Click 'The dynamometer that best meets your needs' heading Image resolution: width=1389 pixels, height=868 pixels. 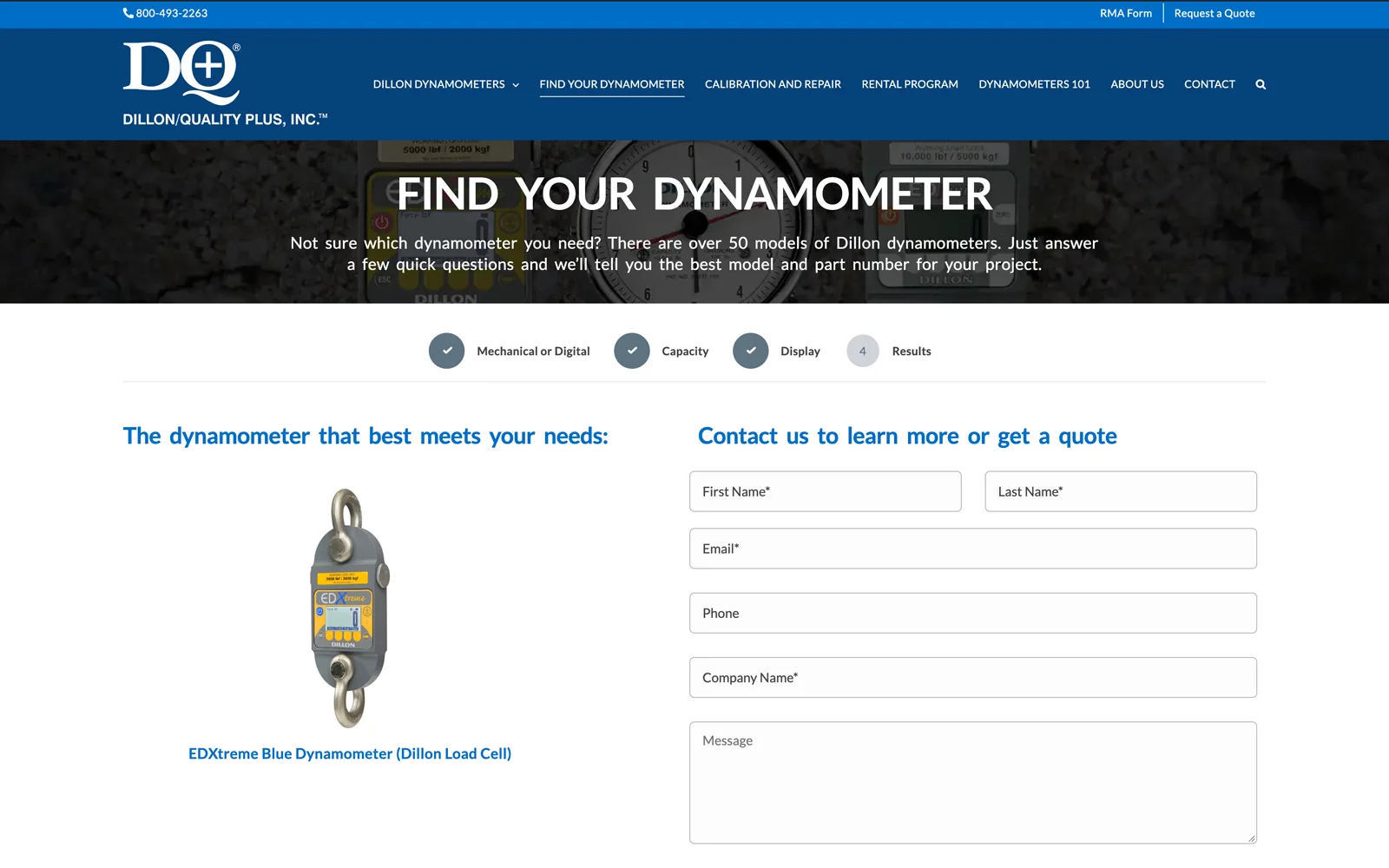tap(365, 436)
